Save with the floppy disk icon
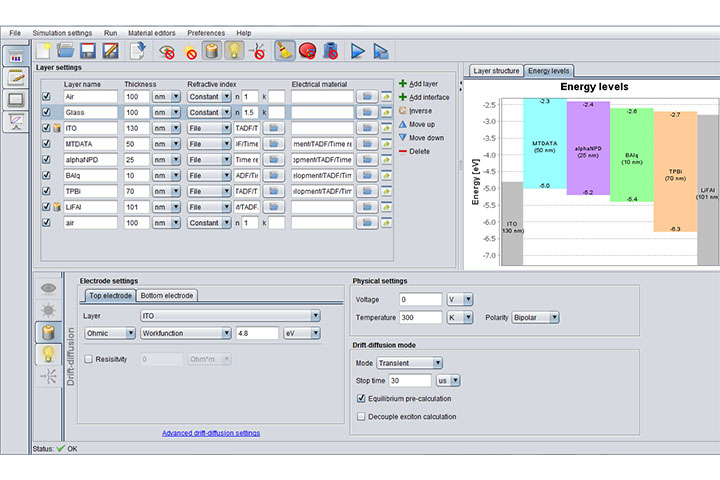720x480 pixels. (x=88, y=51)
